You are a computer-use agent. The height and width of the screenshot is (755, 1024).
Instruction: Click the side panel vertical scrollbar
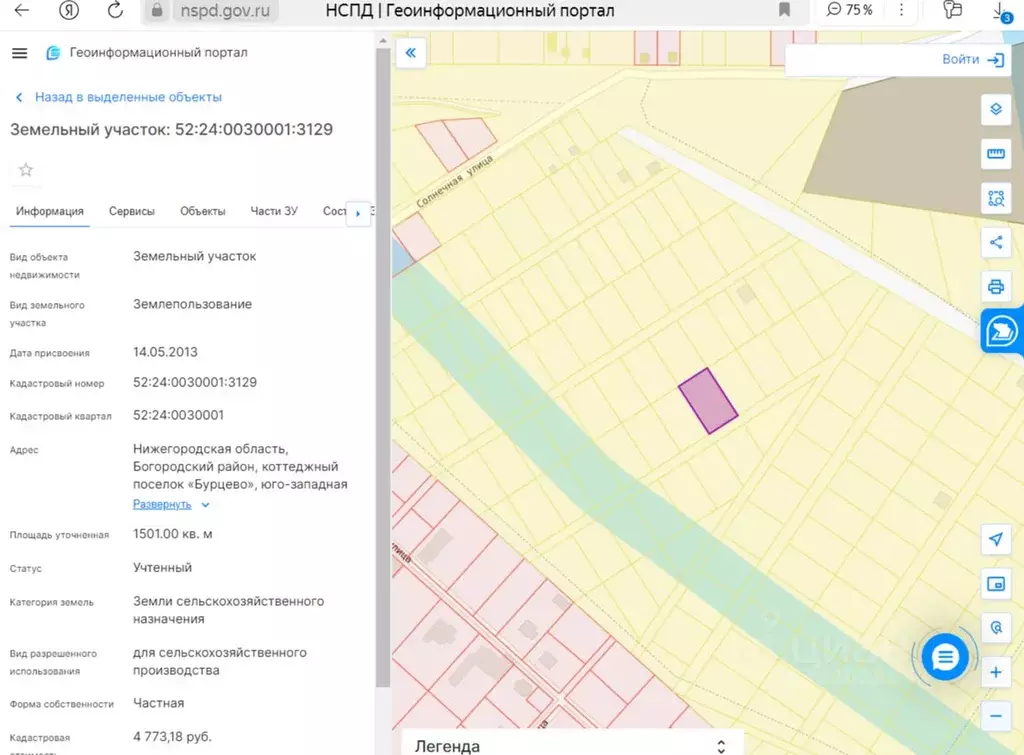(383, 366)
